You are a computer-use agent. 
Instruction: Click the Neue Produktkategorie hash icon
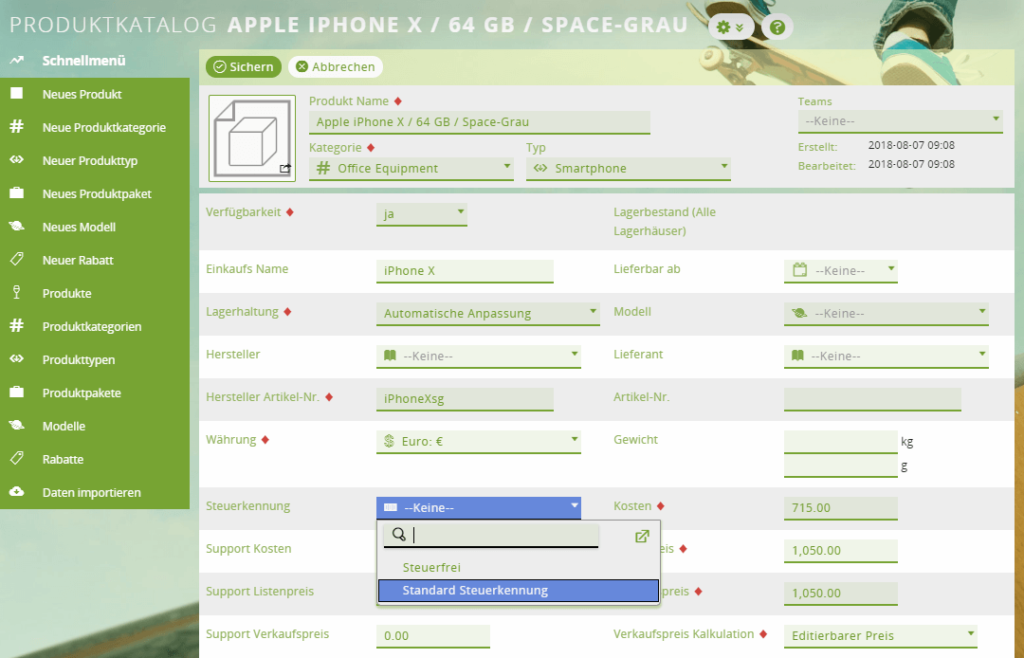17,127
